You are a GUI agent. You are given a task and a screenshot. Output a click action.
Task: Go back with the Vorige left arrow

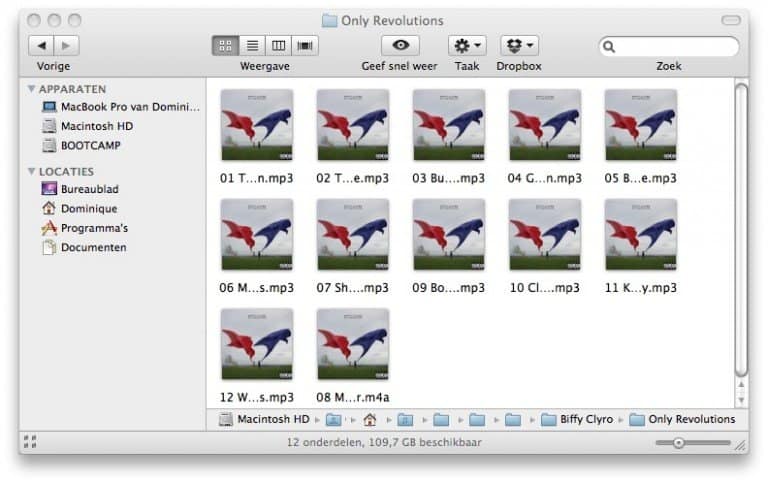42,46
